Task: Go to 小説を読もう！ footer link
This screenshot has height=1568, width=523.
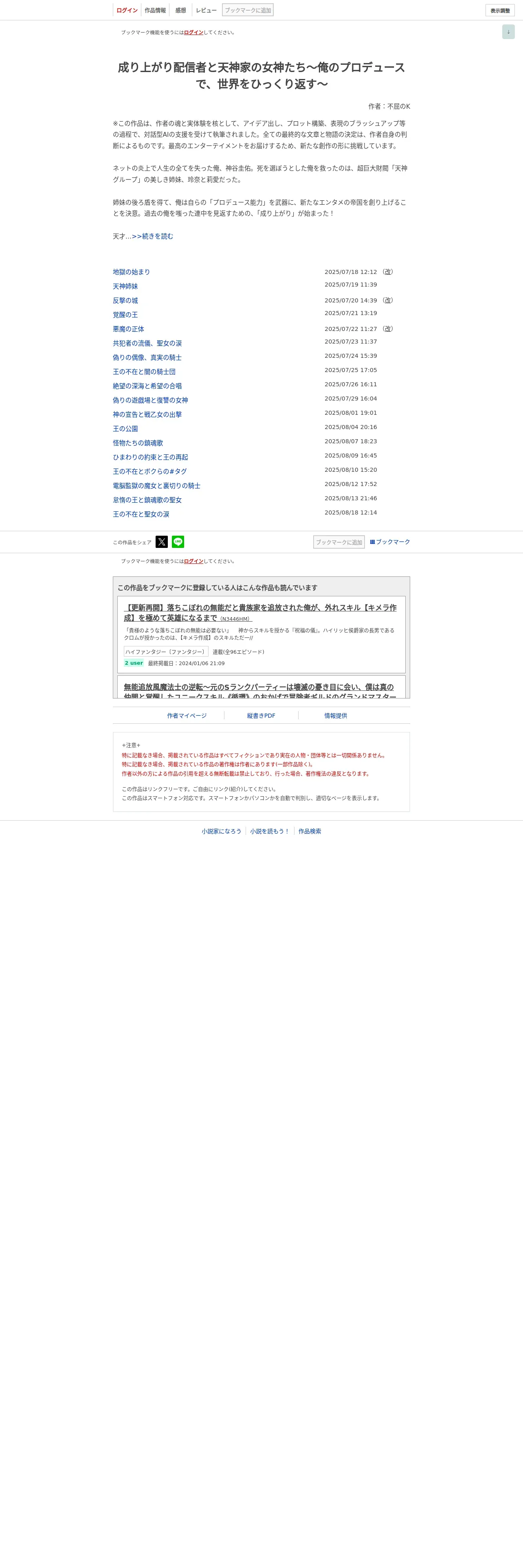Action: (270, 832)
